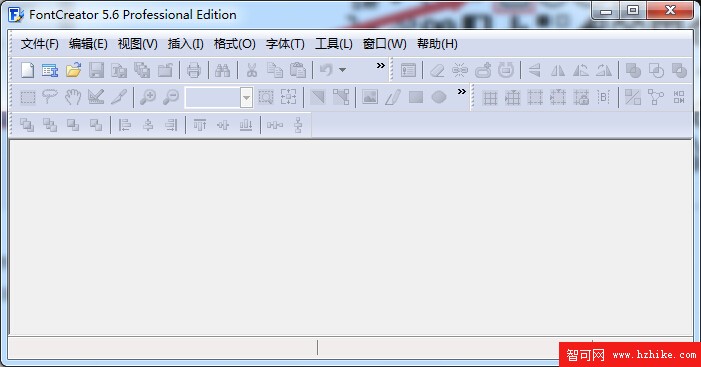Image resolution: width=701 pixels, height=367 pixels.
Task: Open the 窗口(W) menu
Action: click(x=384, y=44)
